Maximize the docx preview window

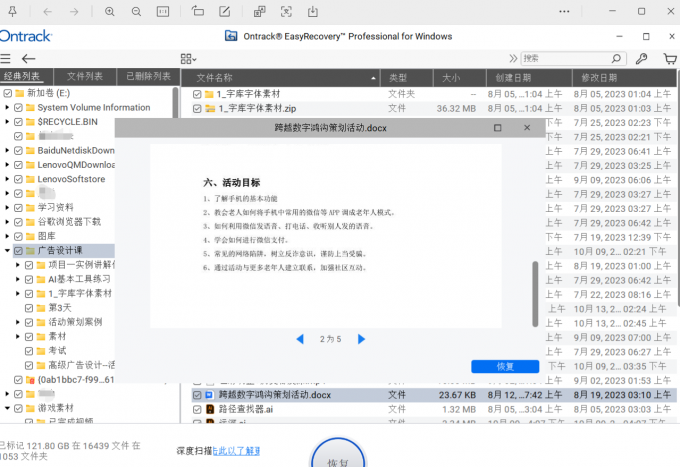pos(497,127)
